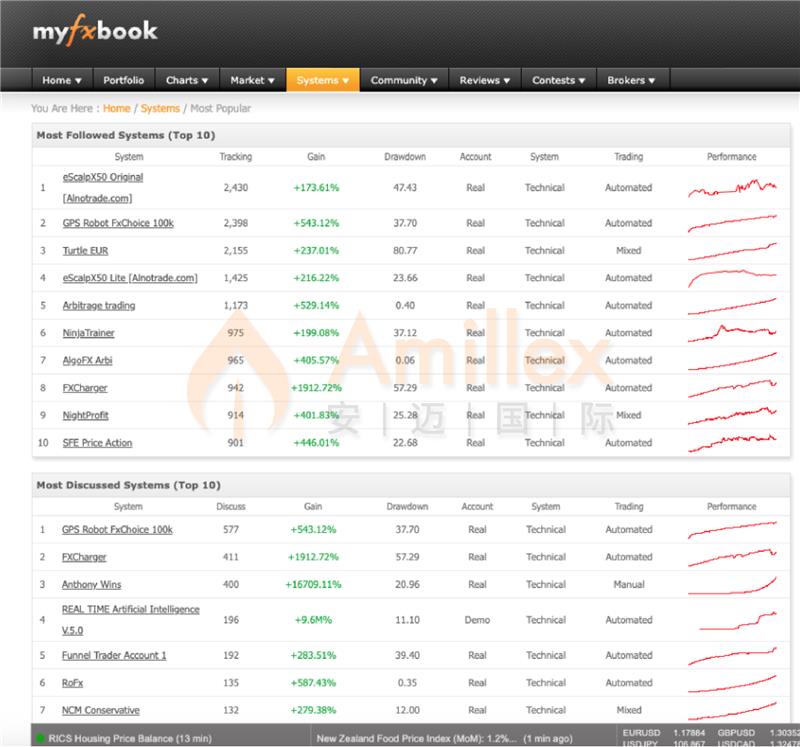Open the Community menu
This screenshot has height=747, width=800.
[404, 80]
